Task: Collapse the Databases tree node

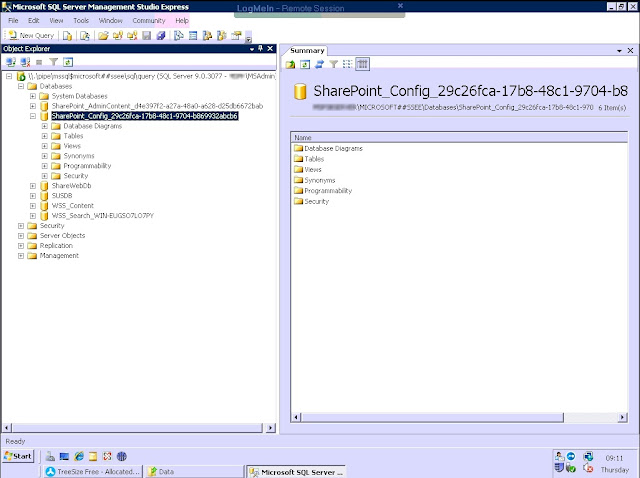Action: 21,86
